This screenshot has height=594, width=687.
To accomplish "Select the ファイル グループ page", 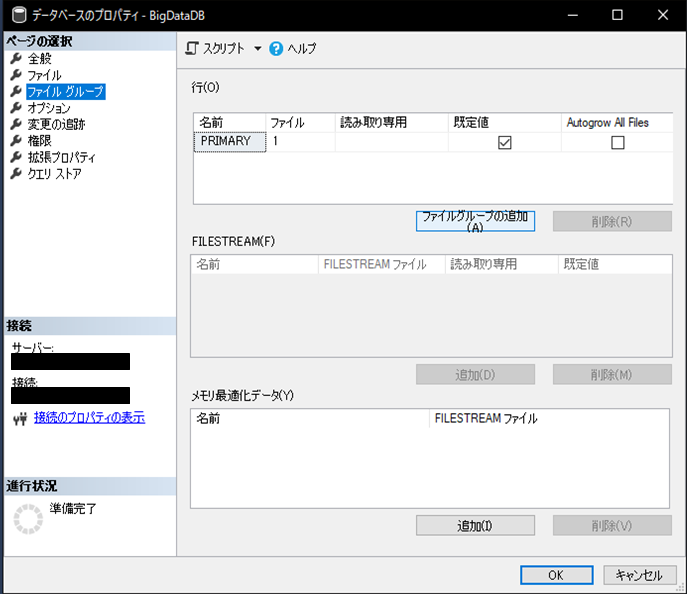I will click(66, 91).
